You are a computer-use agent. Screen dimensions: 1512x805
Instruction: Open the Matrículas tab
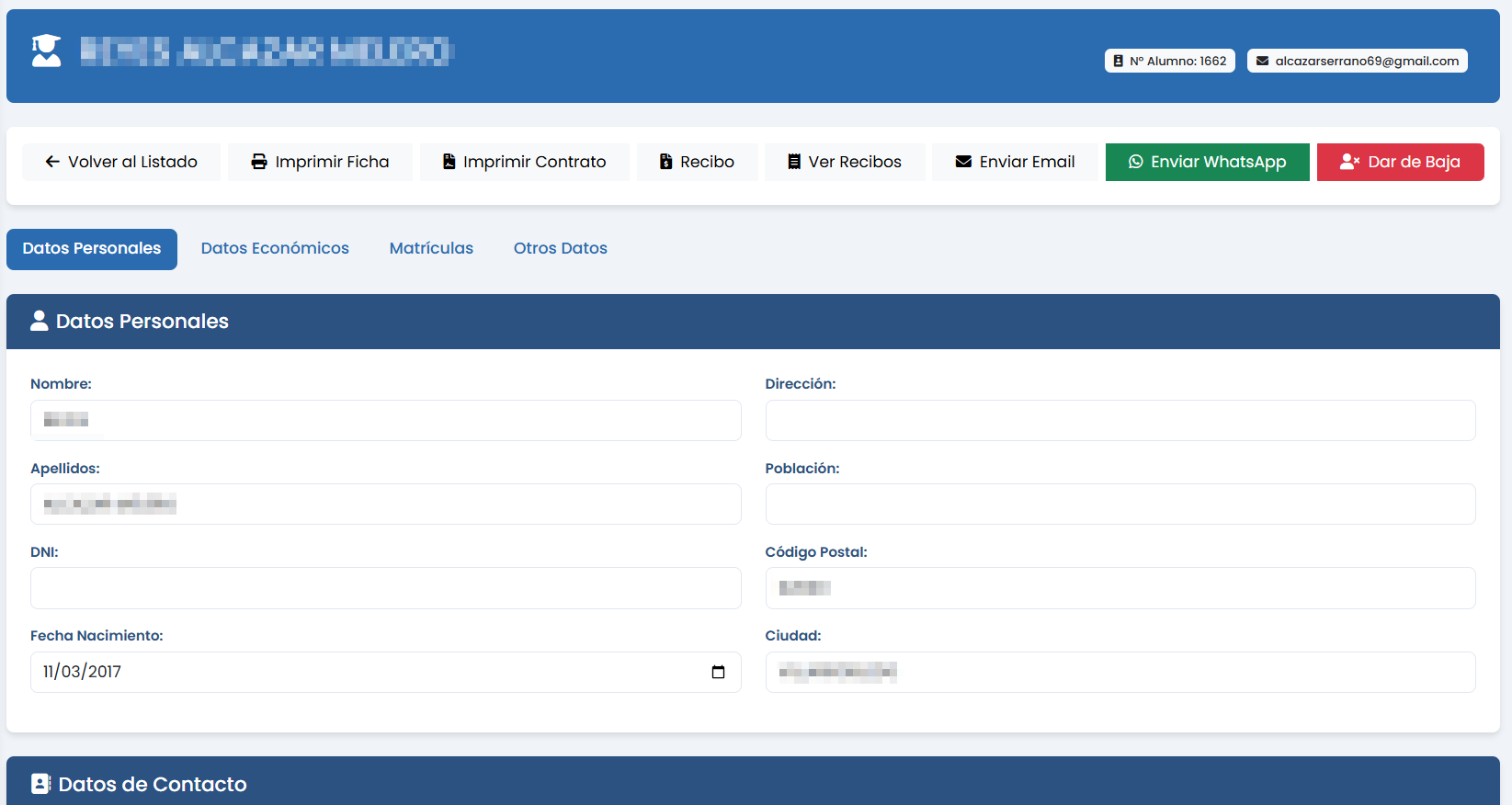pos(431,248)
